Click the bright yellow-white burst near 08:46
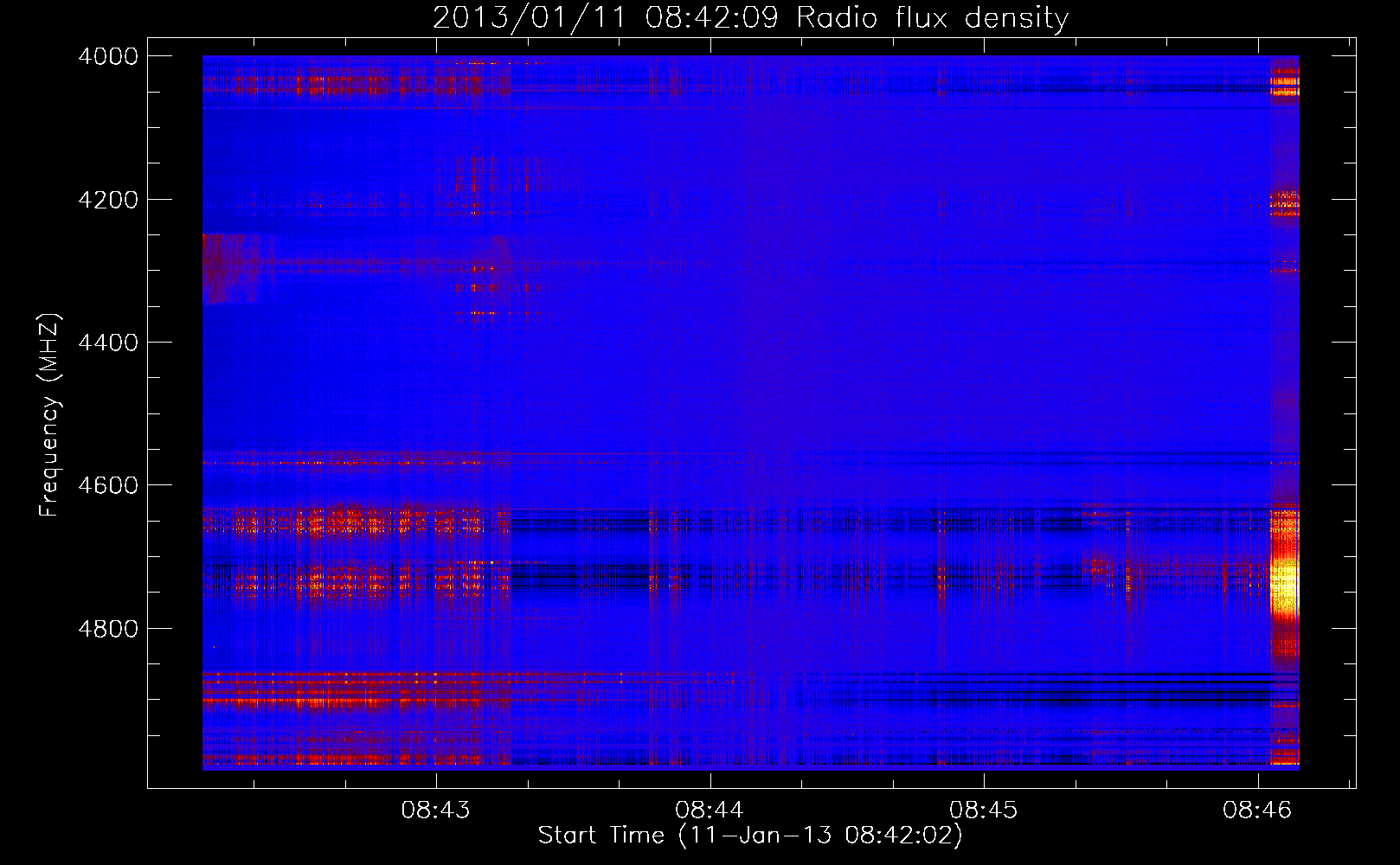The image size is (1400, 865). [1284, 588]
